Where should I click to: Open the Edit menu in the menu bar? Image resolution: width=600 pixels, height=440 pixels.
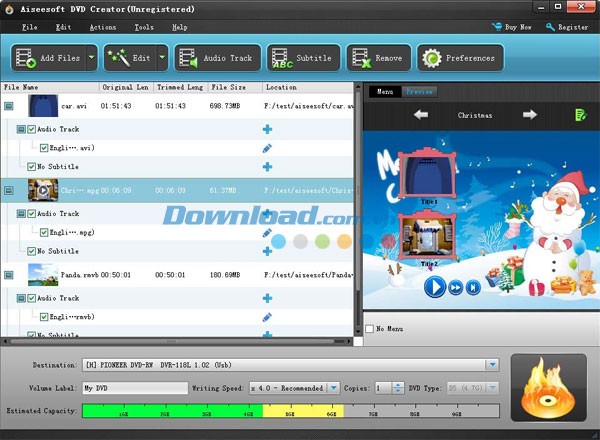click(x=63, y=27)
